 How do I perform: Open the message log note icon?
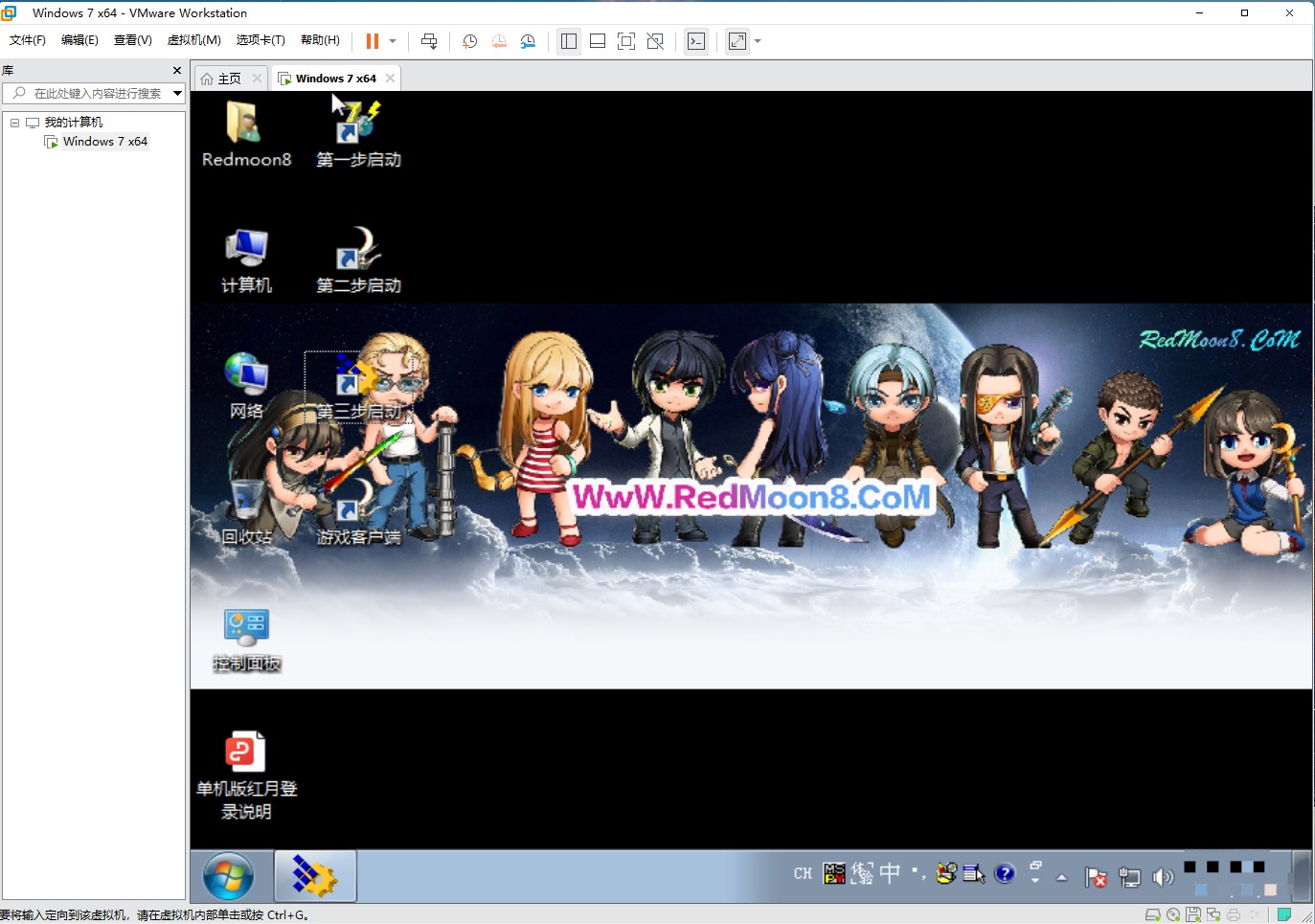(1284, 914)
